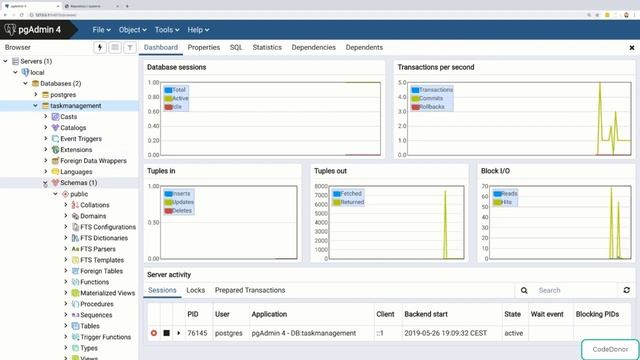Image resolution: width=640 pixels, height=360 pixels.
Task: Click the search magnifier icon in Server activity
Action: click(524, 291)
